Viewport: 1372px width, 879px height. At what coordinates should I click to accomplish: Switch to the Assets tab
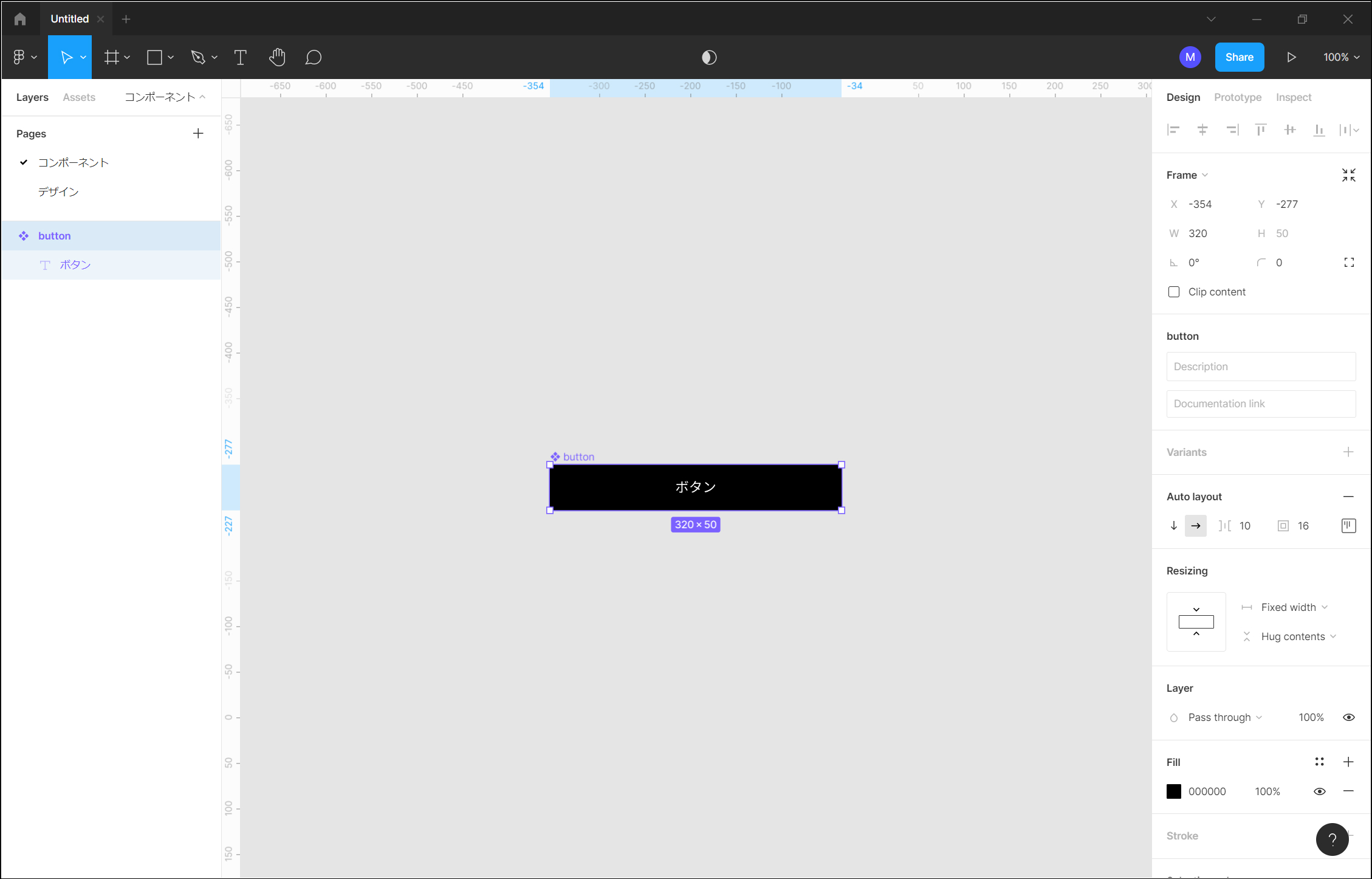(79, 97)
